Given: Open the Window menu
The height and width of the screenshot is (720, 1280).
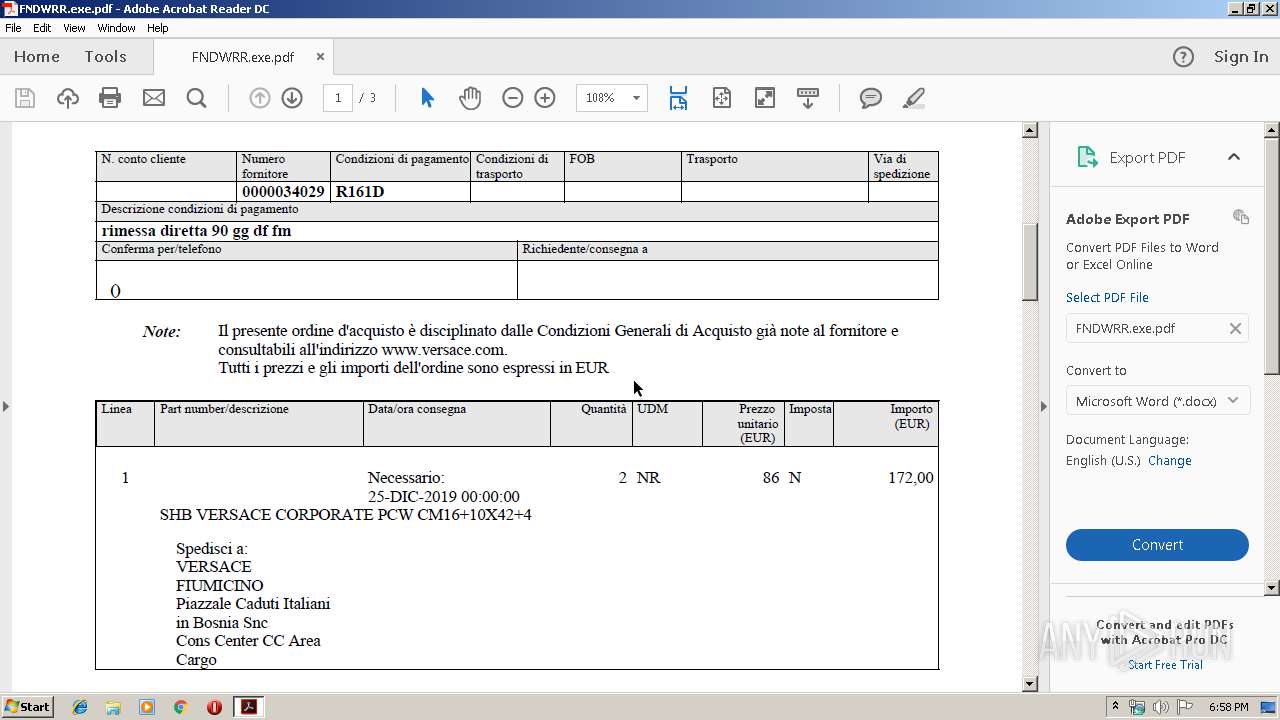Looking at the screenshot, I should 116,28.
